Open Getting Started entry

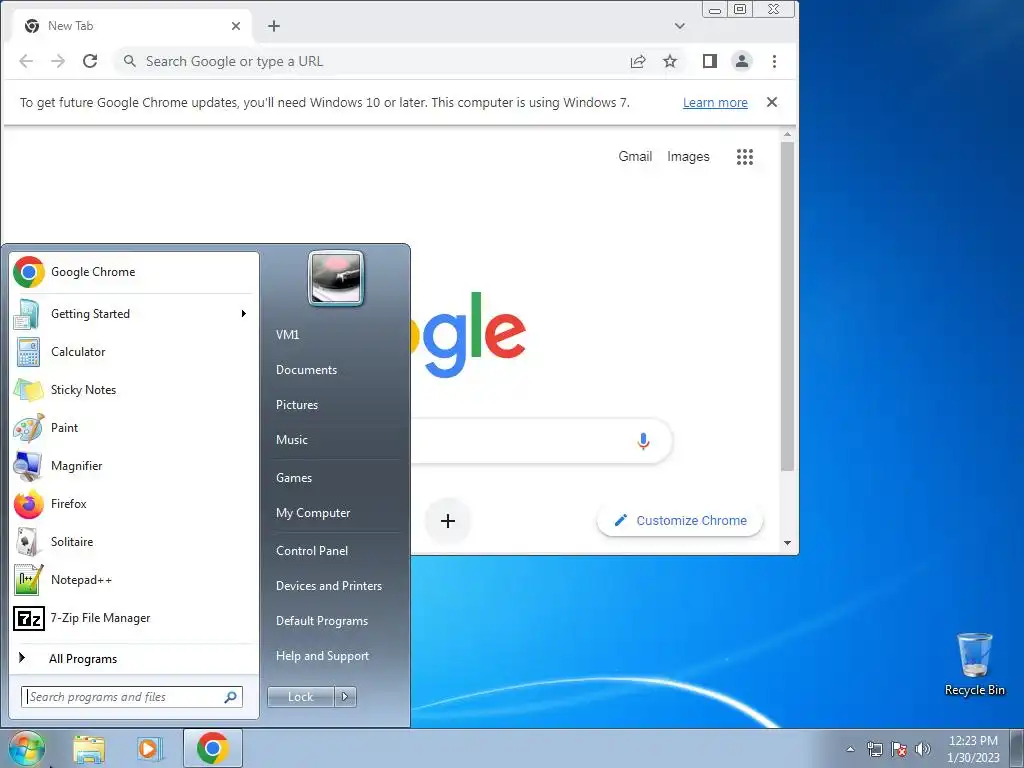(x=133, y=314)
